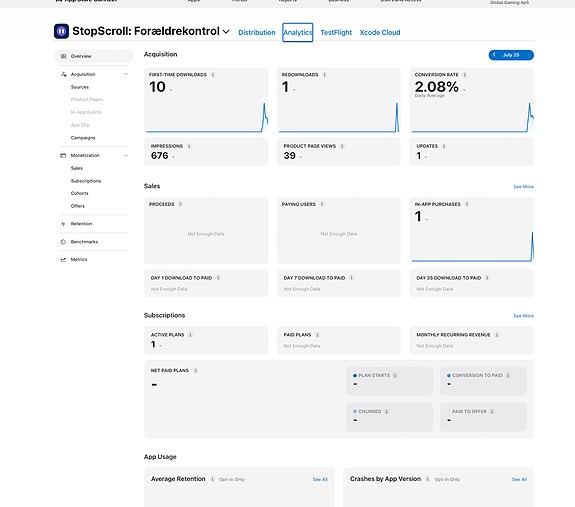Click the 2.08% conversion rate value
Viewport: 575px width, 507px height.
tap(436, 87)
